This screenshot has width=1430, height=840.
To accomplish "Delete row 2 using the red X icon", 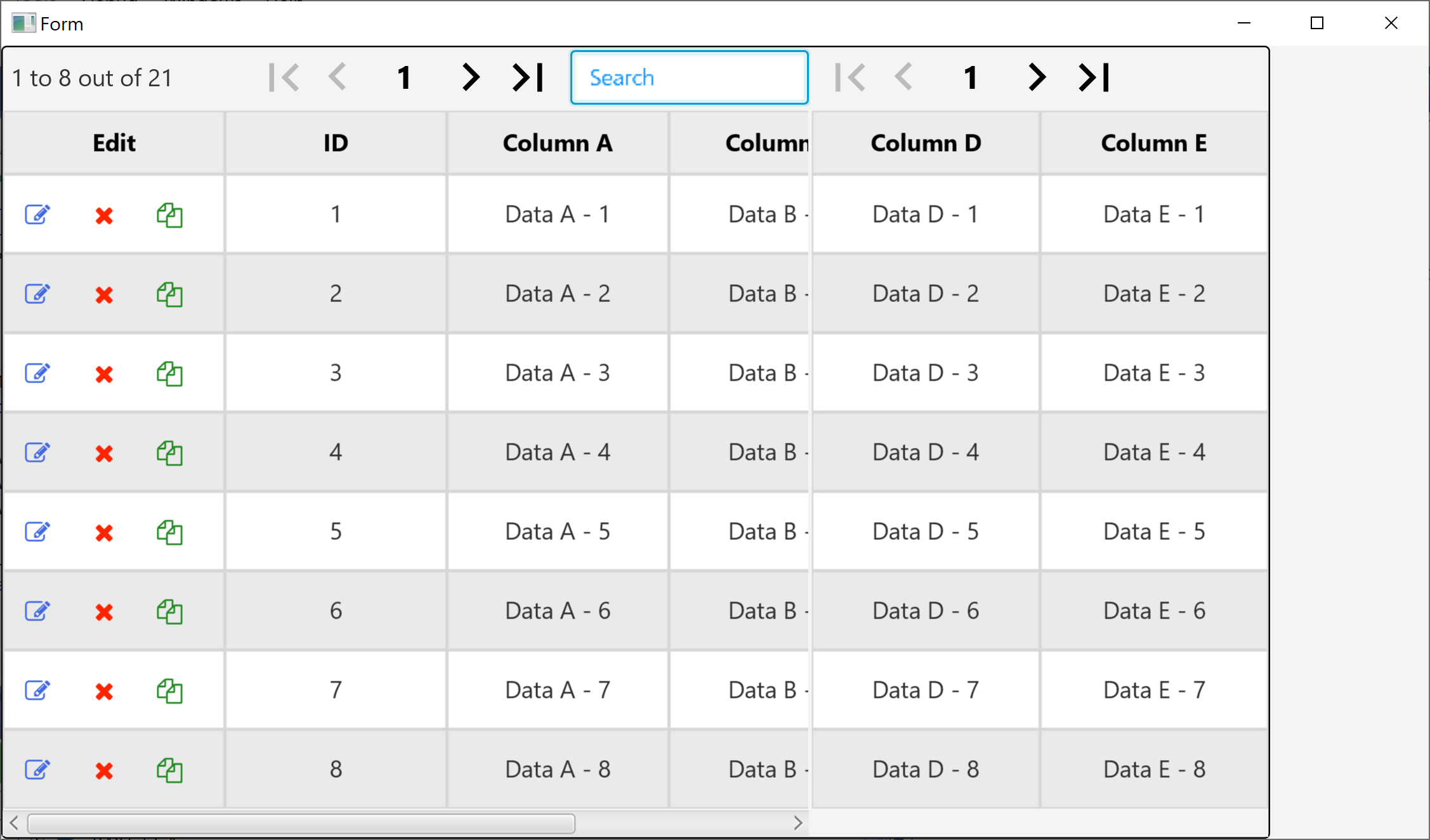I will point(104,295).
